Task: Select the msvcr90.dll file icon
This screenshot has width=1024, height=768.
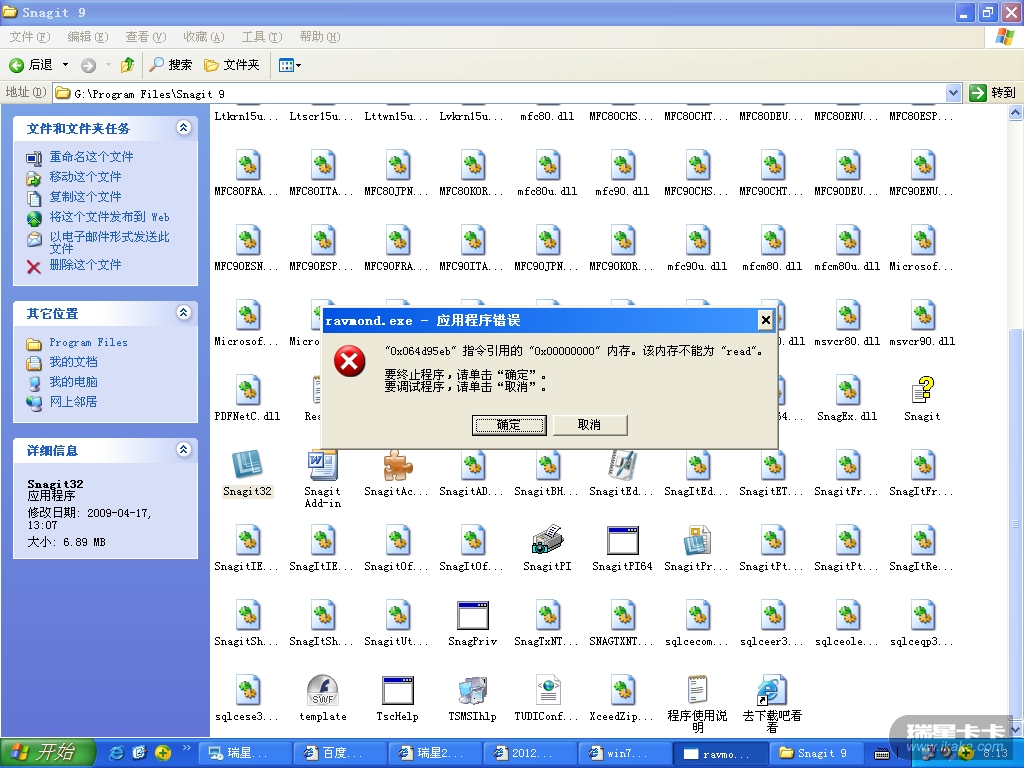Action: pyautogui.click(x=923, y=315)
